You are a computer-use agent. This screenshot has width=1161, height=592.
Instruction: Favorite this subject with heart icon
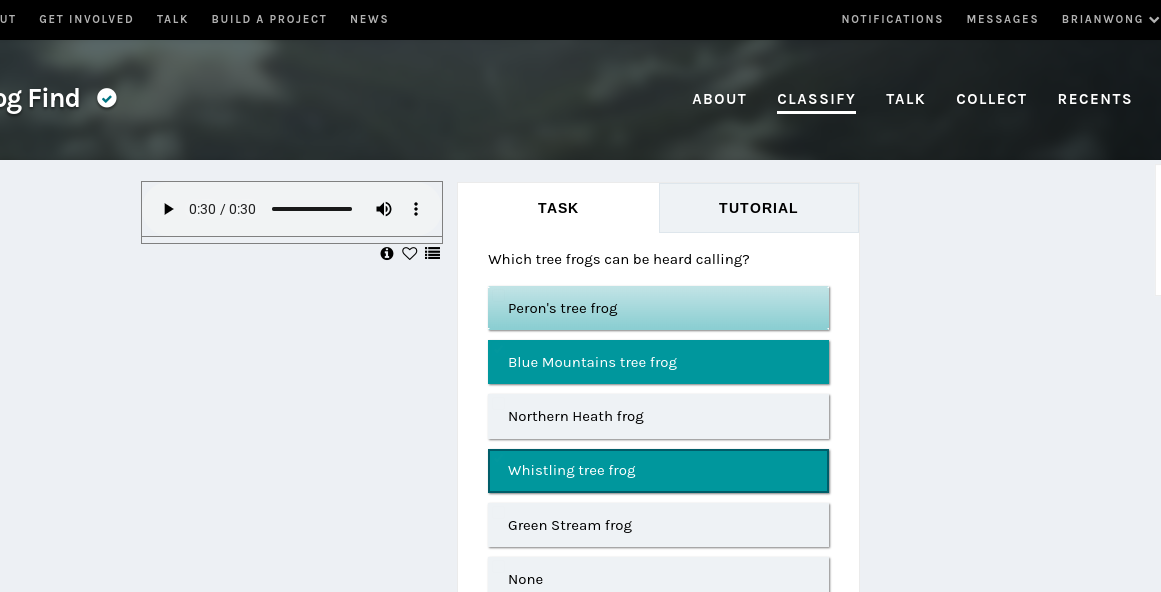(x=409, y=254)
